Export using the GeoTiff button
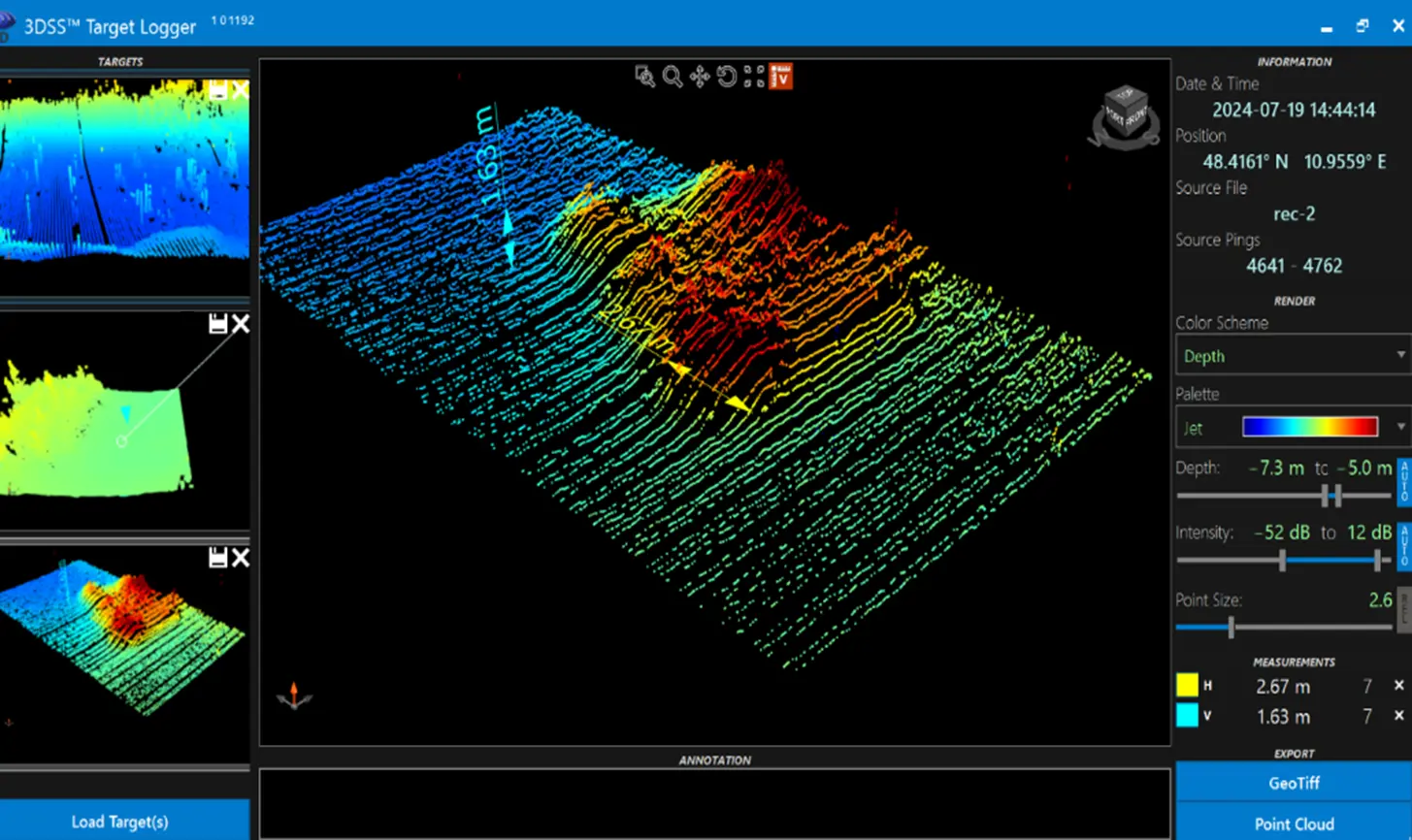 (x=1294, y=783)
